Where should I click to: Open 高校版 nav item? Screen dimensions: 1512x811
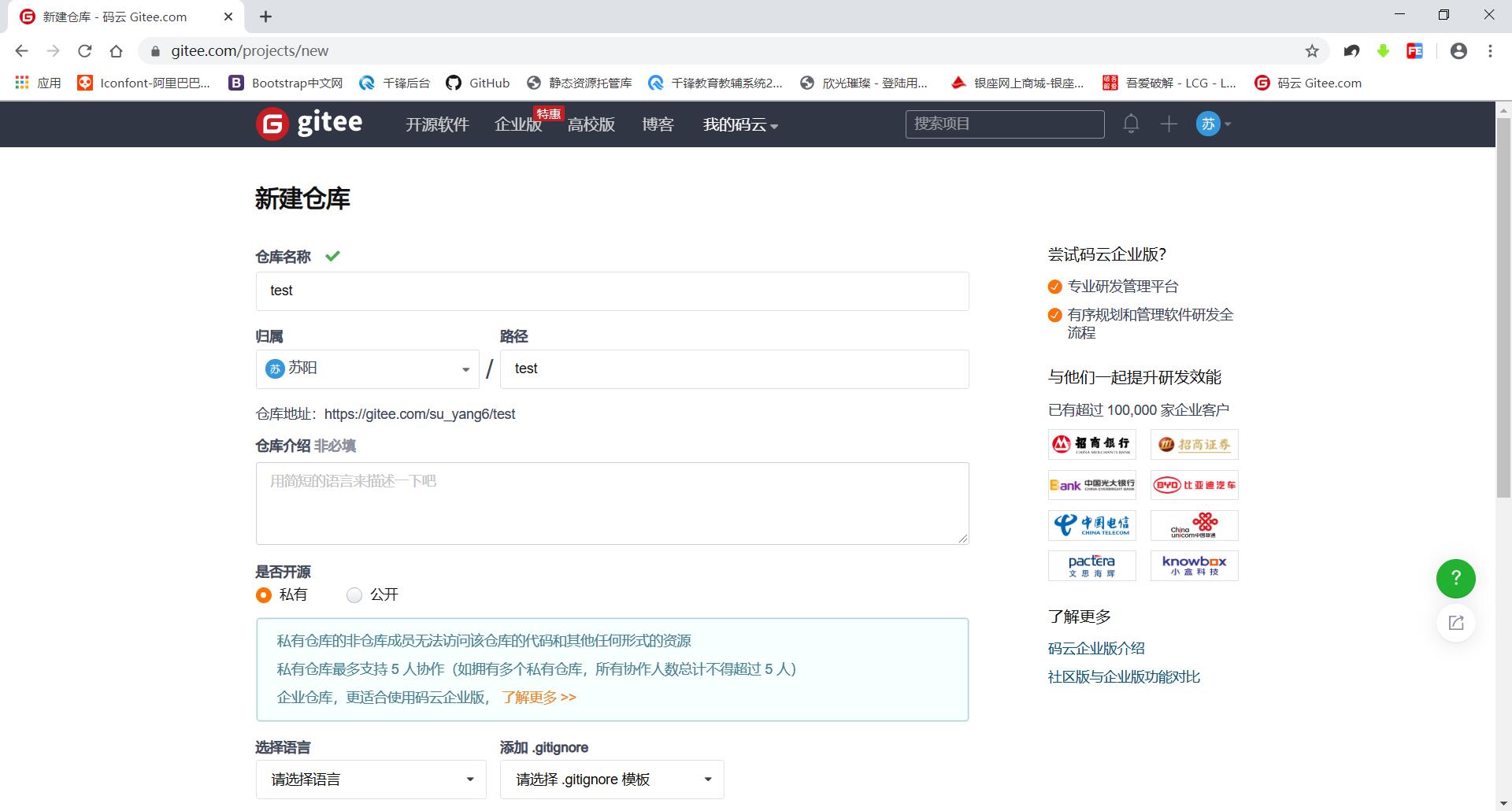(591, 124)
